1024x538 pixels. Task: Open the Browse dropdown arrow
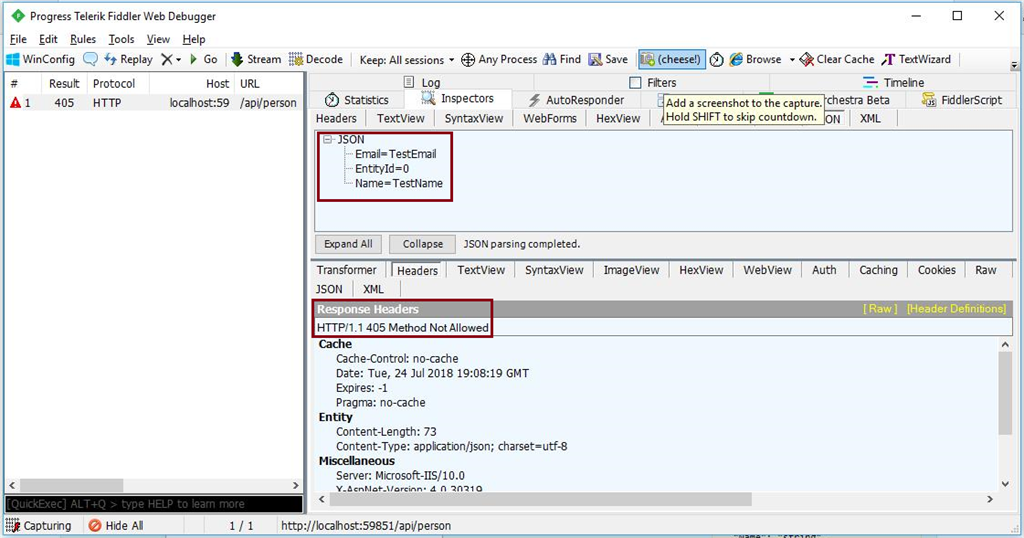click(x=792, y=59)
